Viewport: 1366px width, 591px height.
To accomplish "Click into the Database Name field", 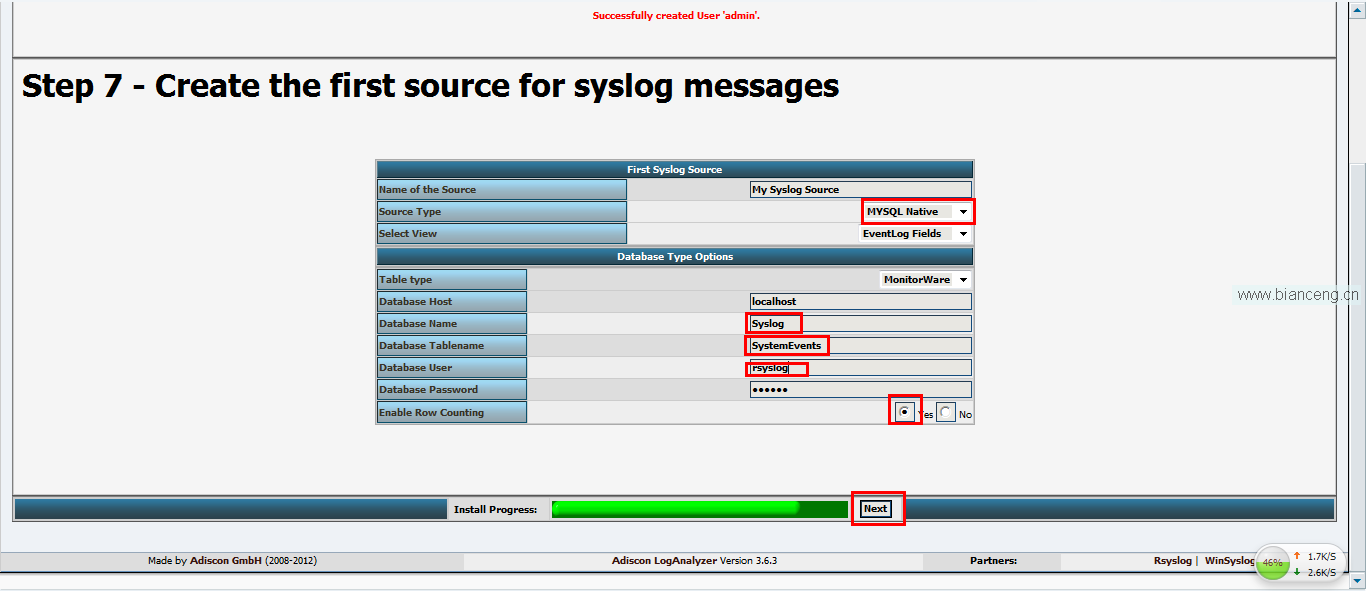I will [x=860, y=324].
